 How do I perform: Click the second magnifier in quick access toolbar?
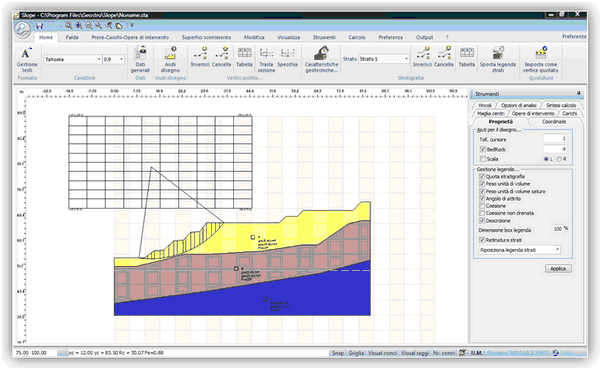[x=79, y=26]
